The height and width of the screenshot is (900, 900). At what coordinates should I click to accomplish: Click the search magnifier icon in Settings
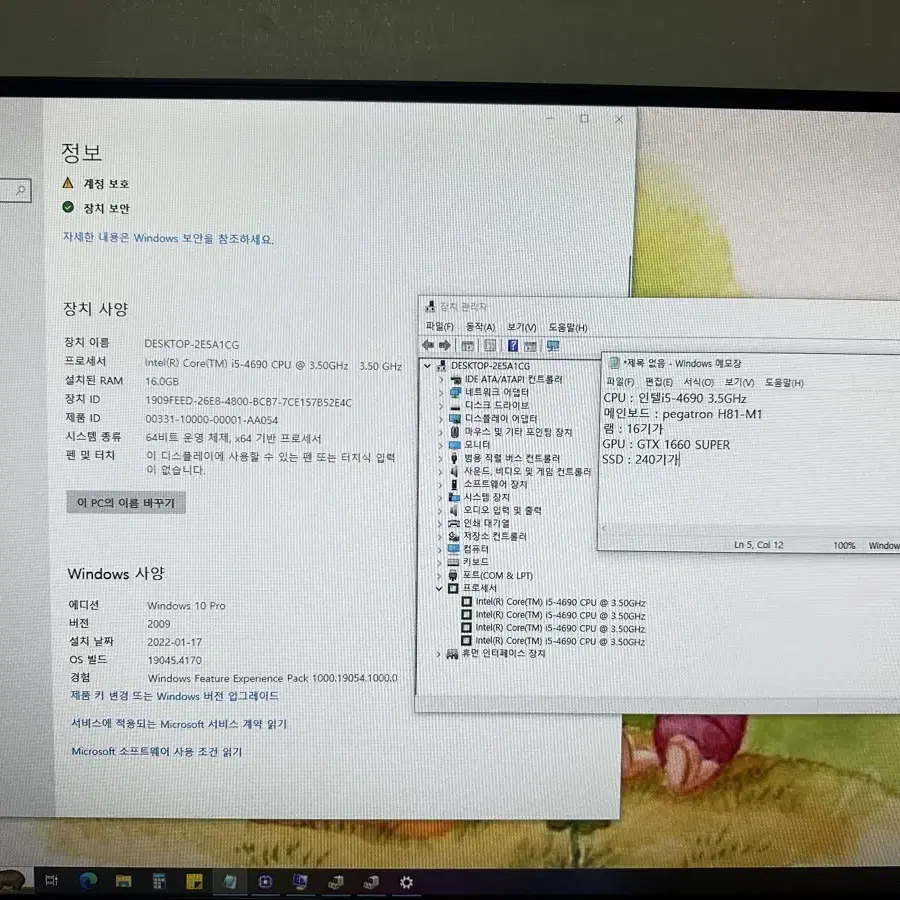[21, 190]
